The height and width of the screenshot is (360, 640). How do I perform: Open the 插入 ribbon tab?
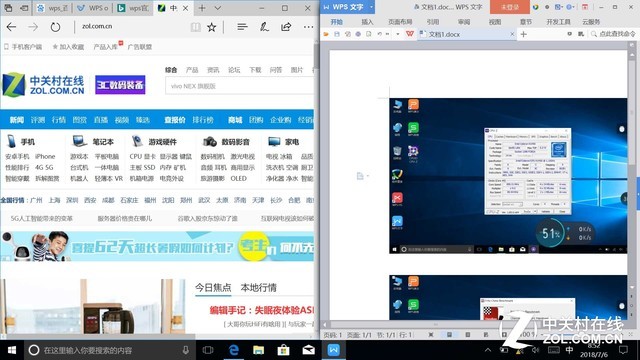click(x=367, y=22)
